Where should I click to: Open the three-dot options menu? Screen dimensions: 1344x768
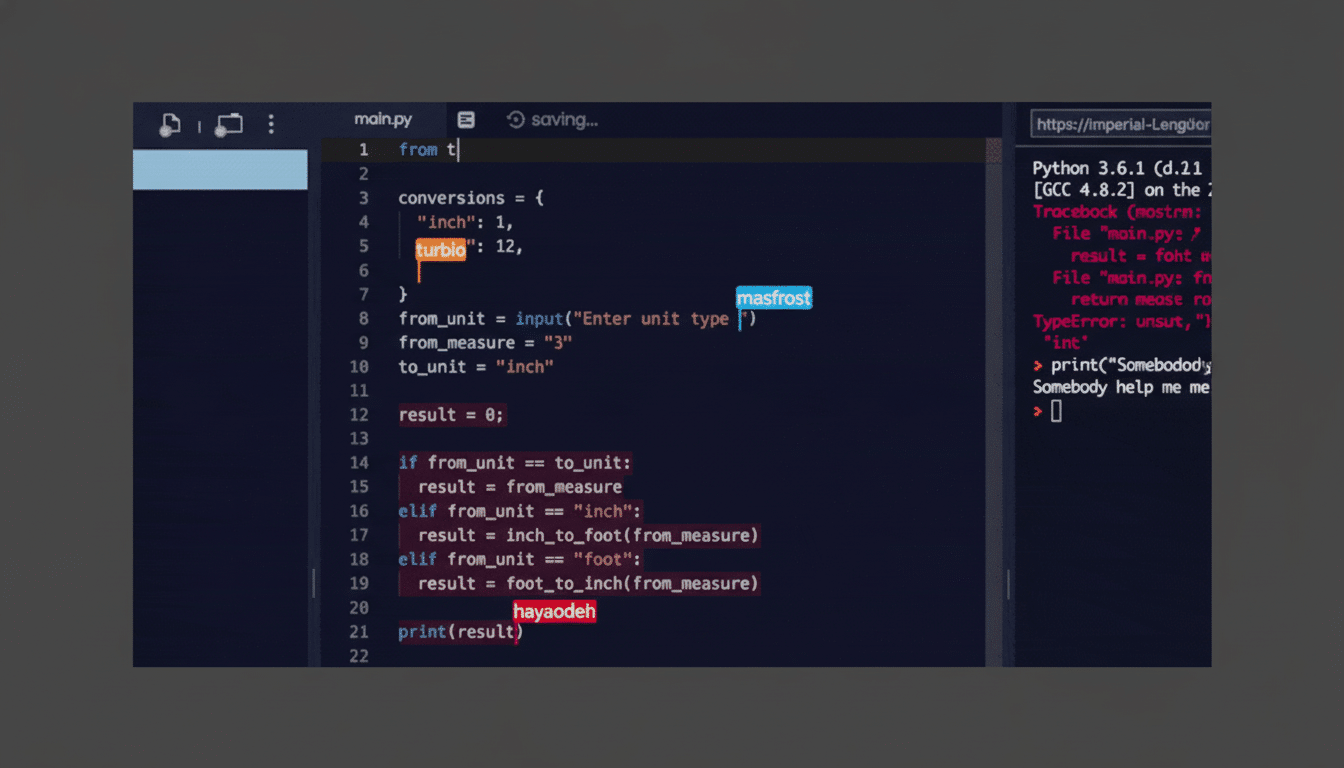[x=271, y=124]
